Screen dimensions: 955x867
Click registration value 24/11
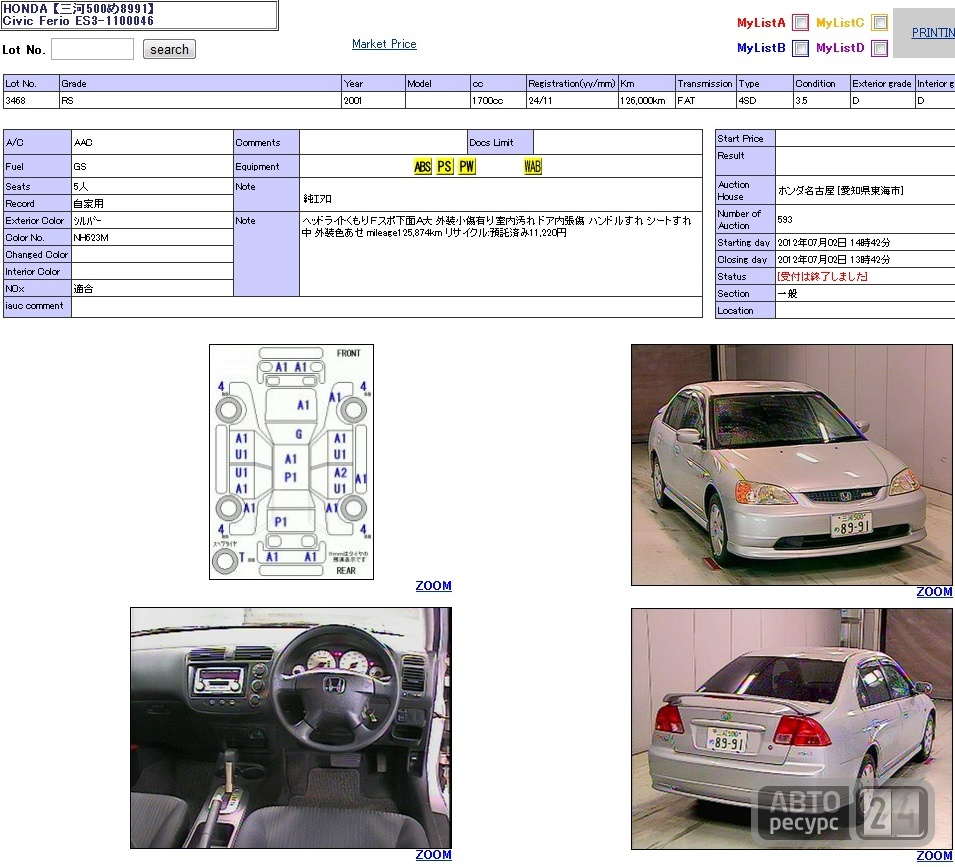click(540, 100)
